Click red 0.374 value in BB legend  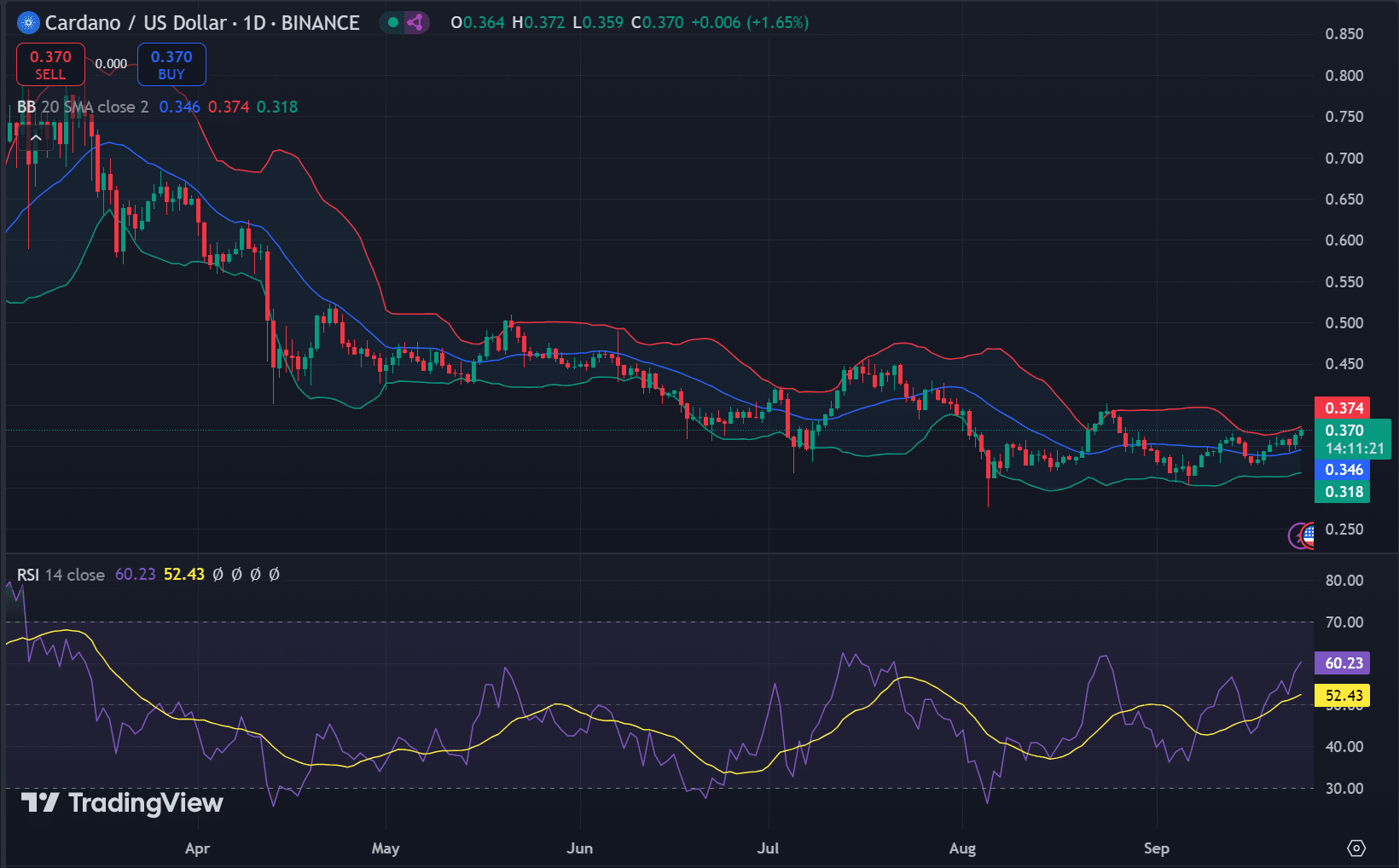pos(229,107)
